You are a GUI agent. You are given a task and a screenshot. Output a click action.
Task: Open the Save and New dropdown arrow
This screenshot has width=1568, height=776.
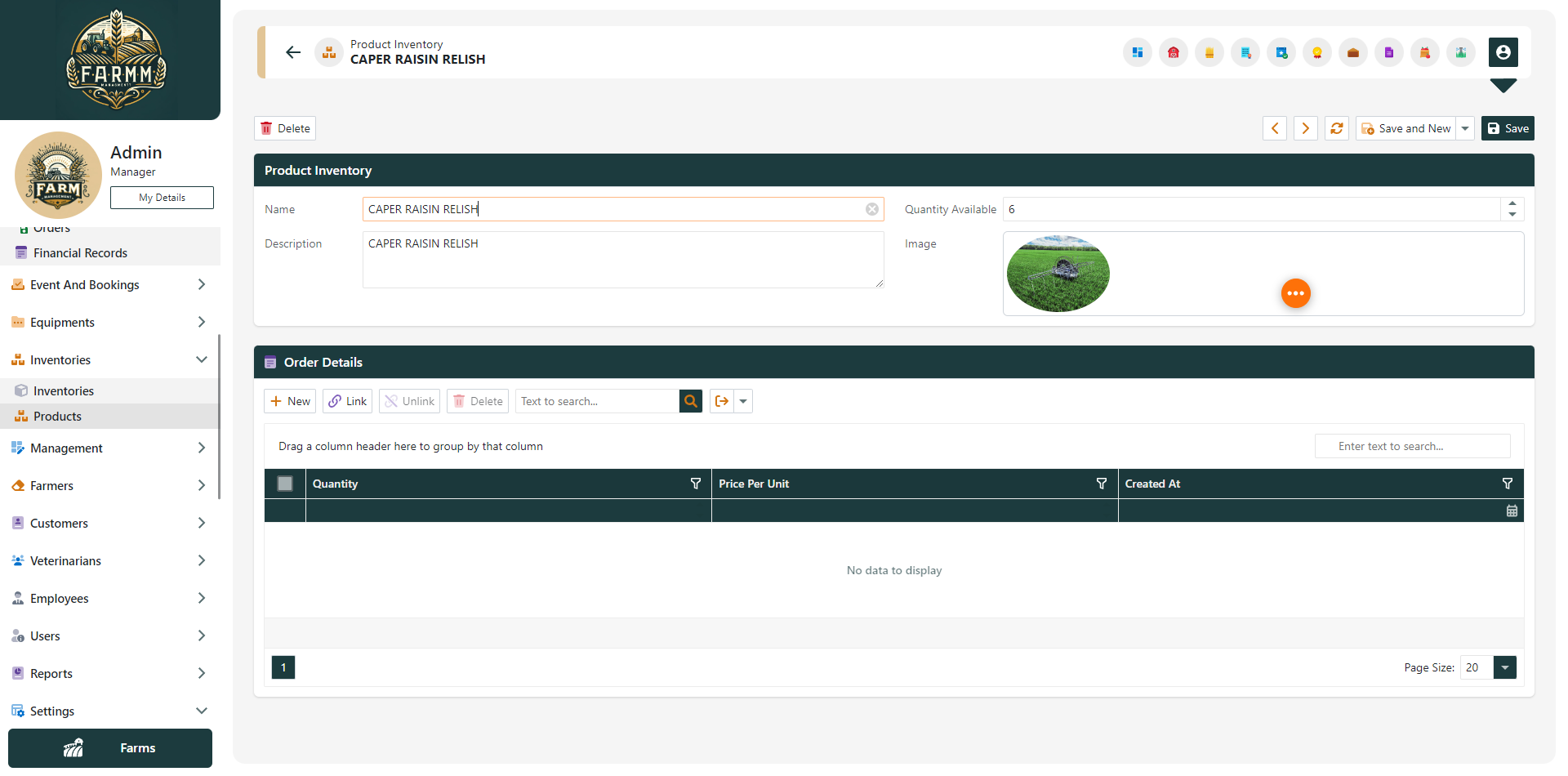(x=1466, y=128)
